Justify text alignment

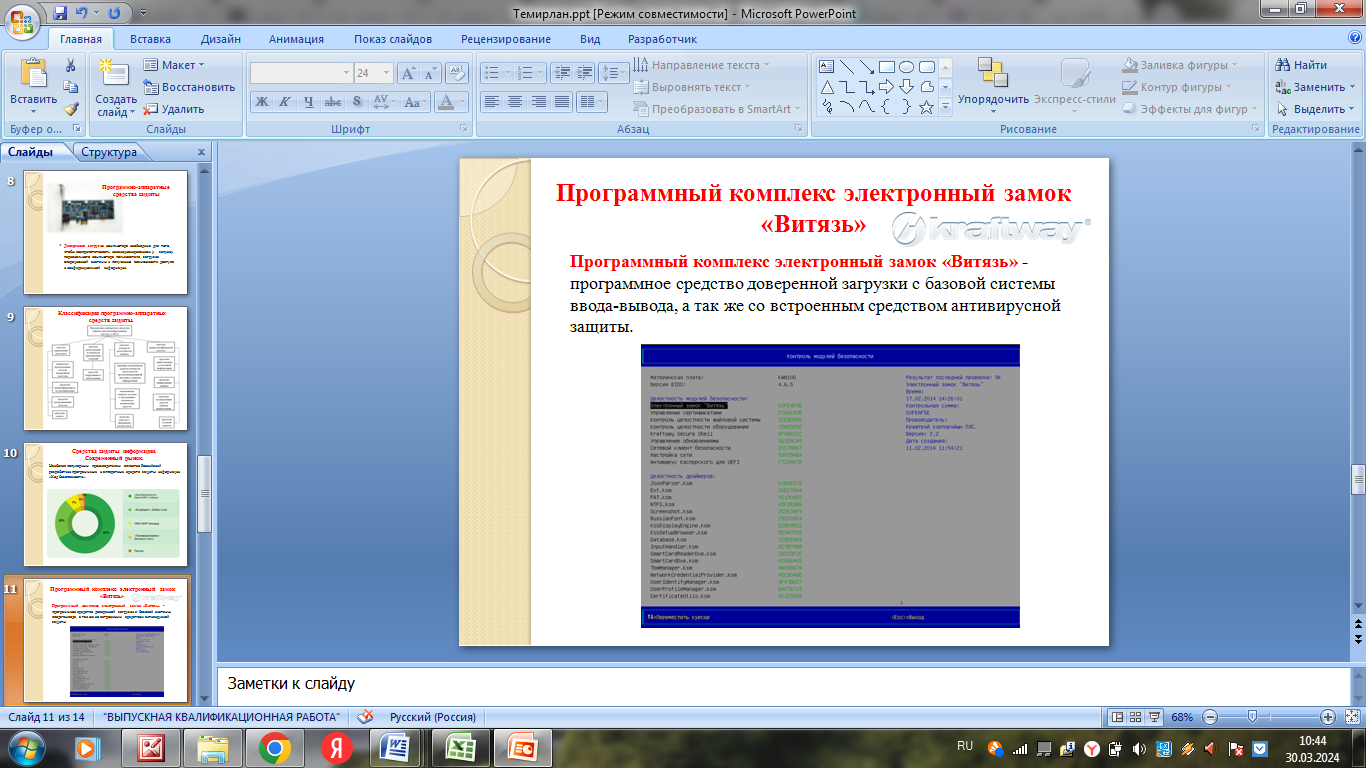563,102
